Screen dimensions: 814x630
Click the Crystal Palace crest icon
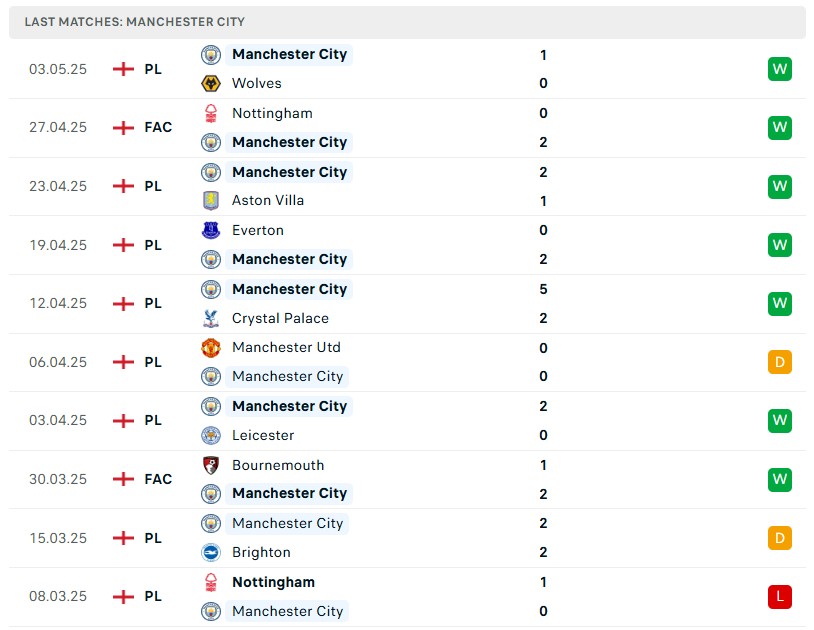211,318
